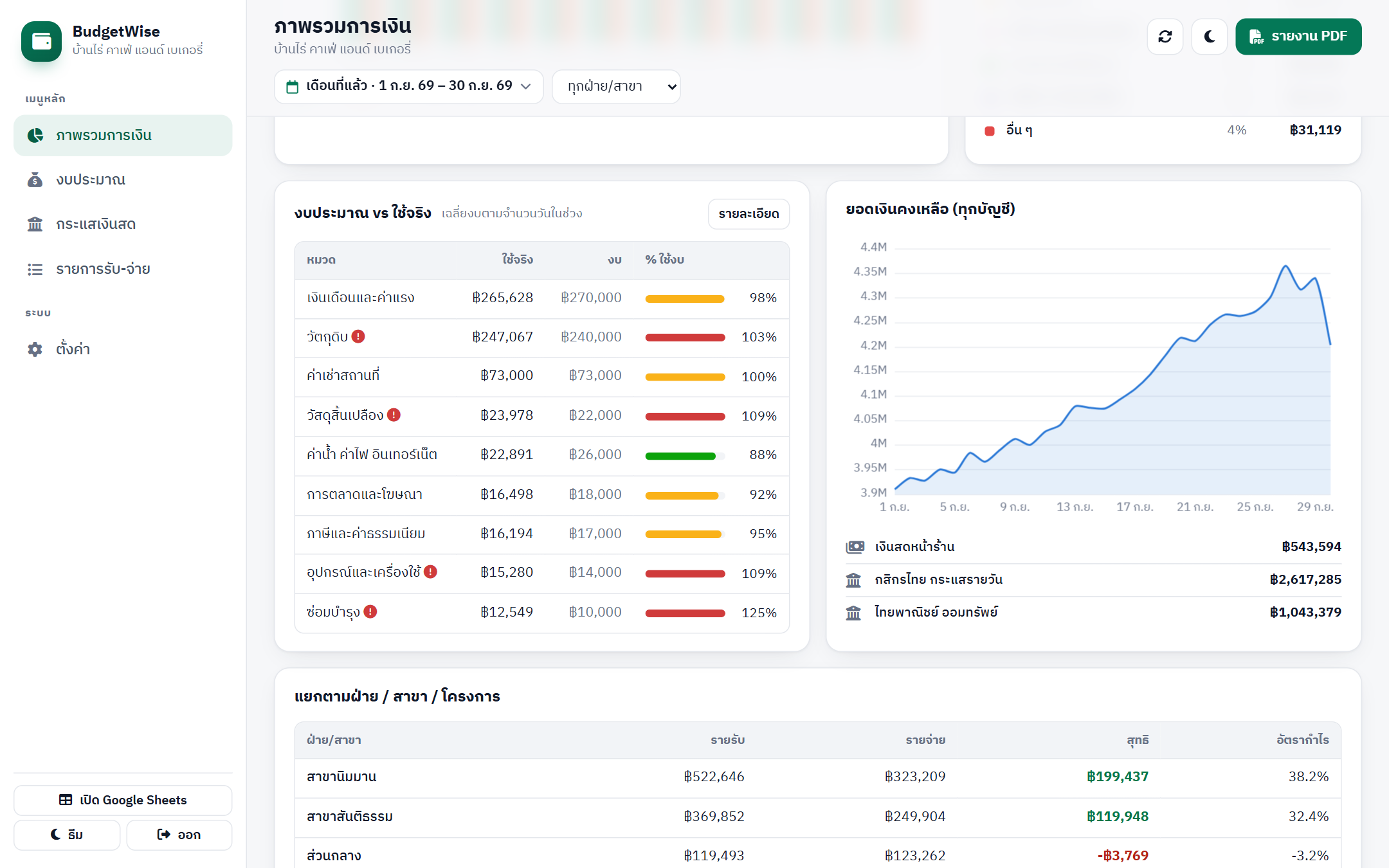Open รายการรับ-จ่าย menu item
This screenshot has width=1389, height=868.
tap(123, 269)
